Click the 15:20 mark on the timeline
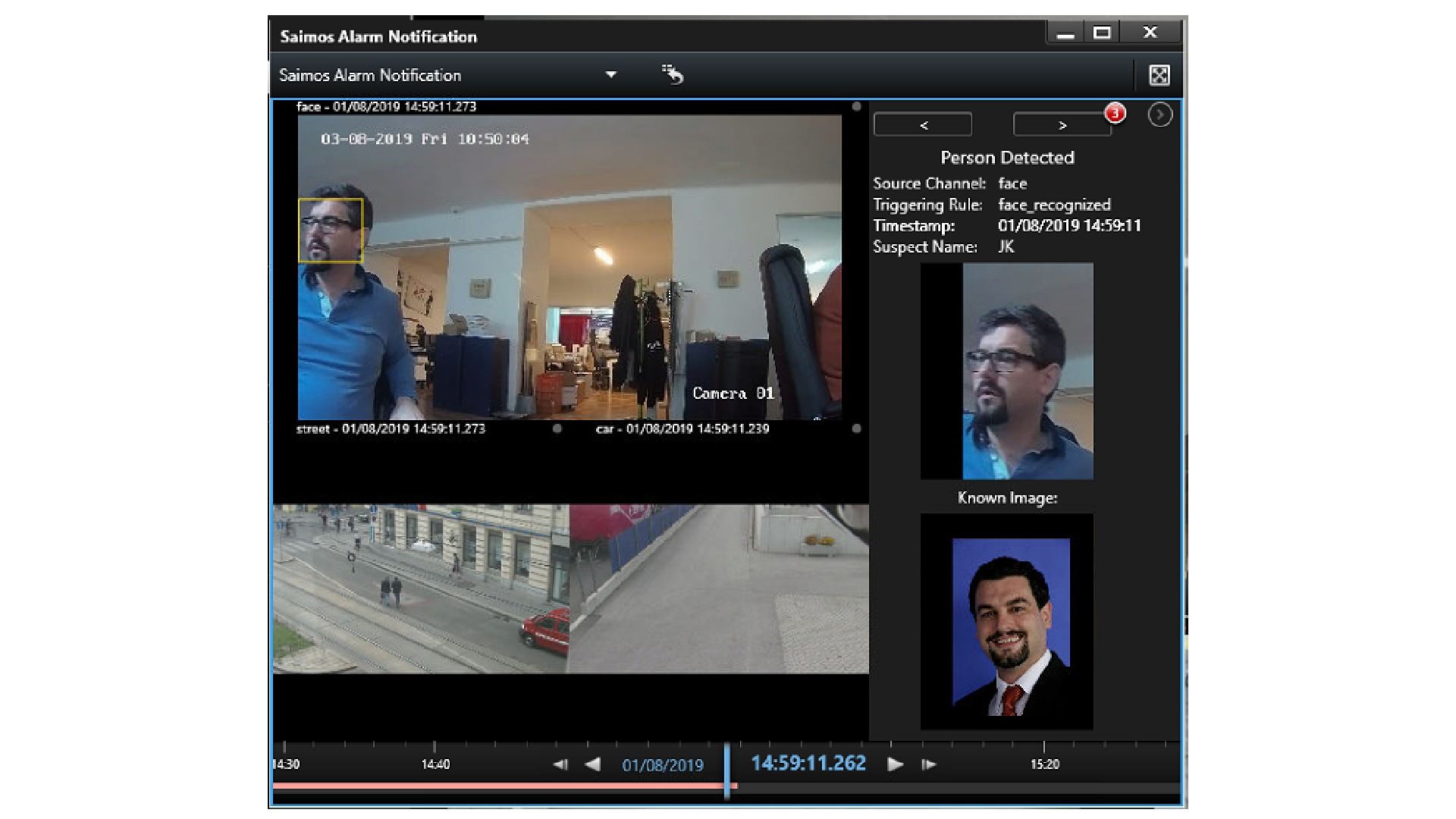 click(1044, 764)
